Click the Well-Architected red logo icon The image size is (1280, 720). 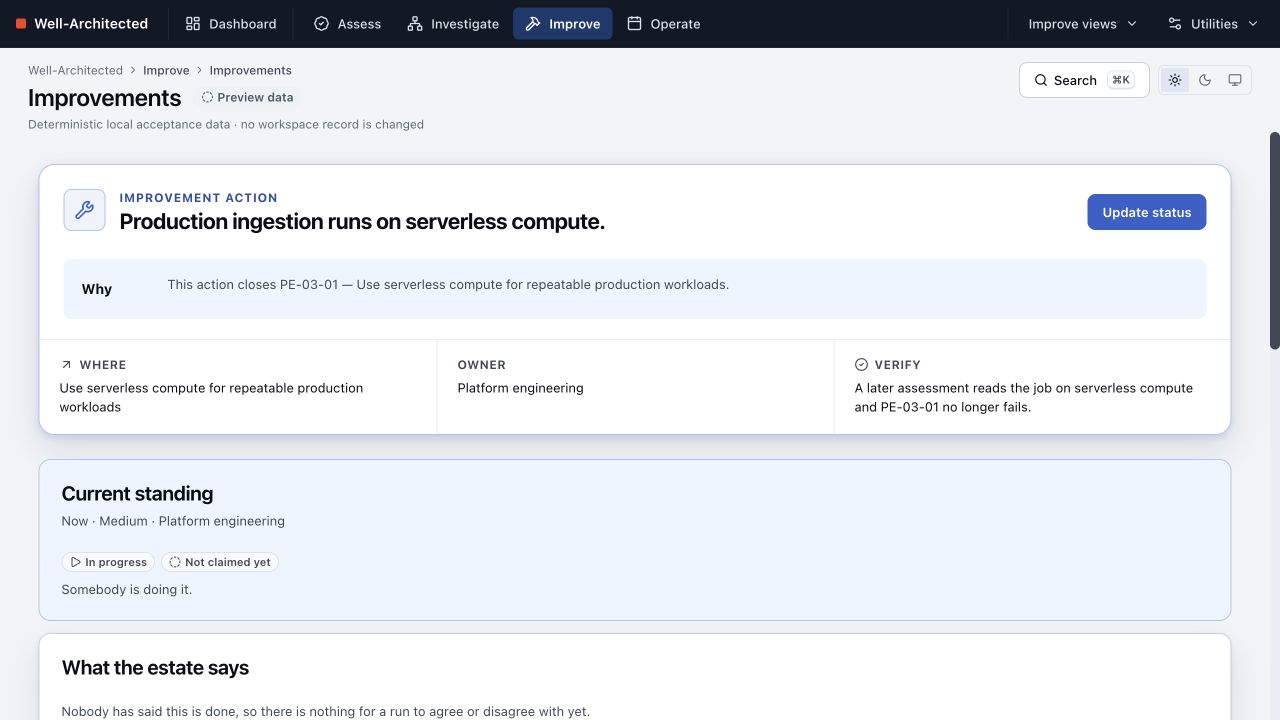point(21,24)
